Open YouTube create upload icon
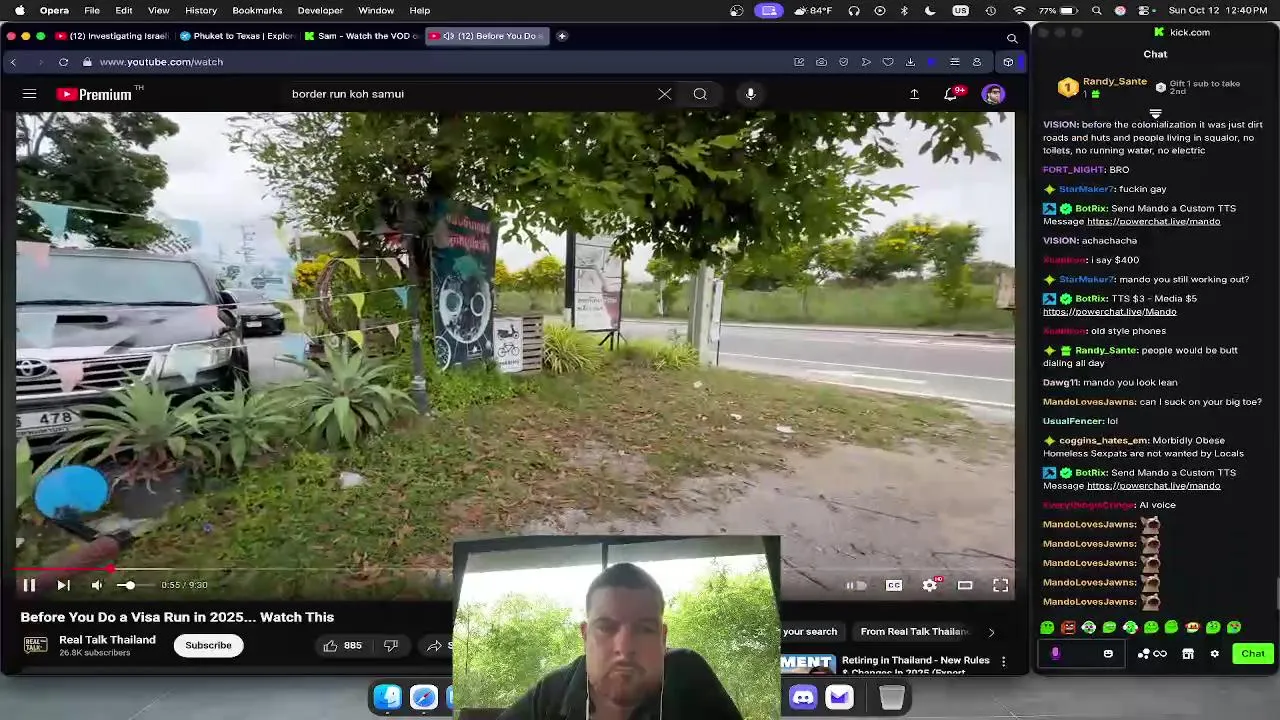This screenshot has width=1280, height=720. point(914,94)
